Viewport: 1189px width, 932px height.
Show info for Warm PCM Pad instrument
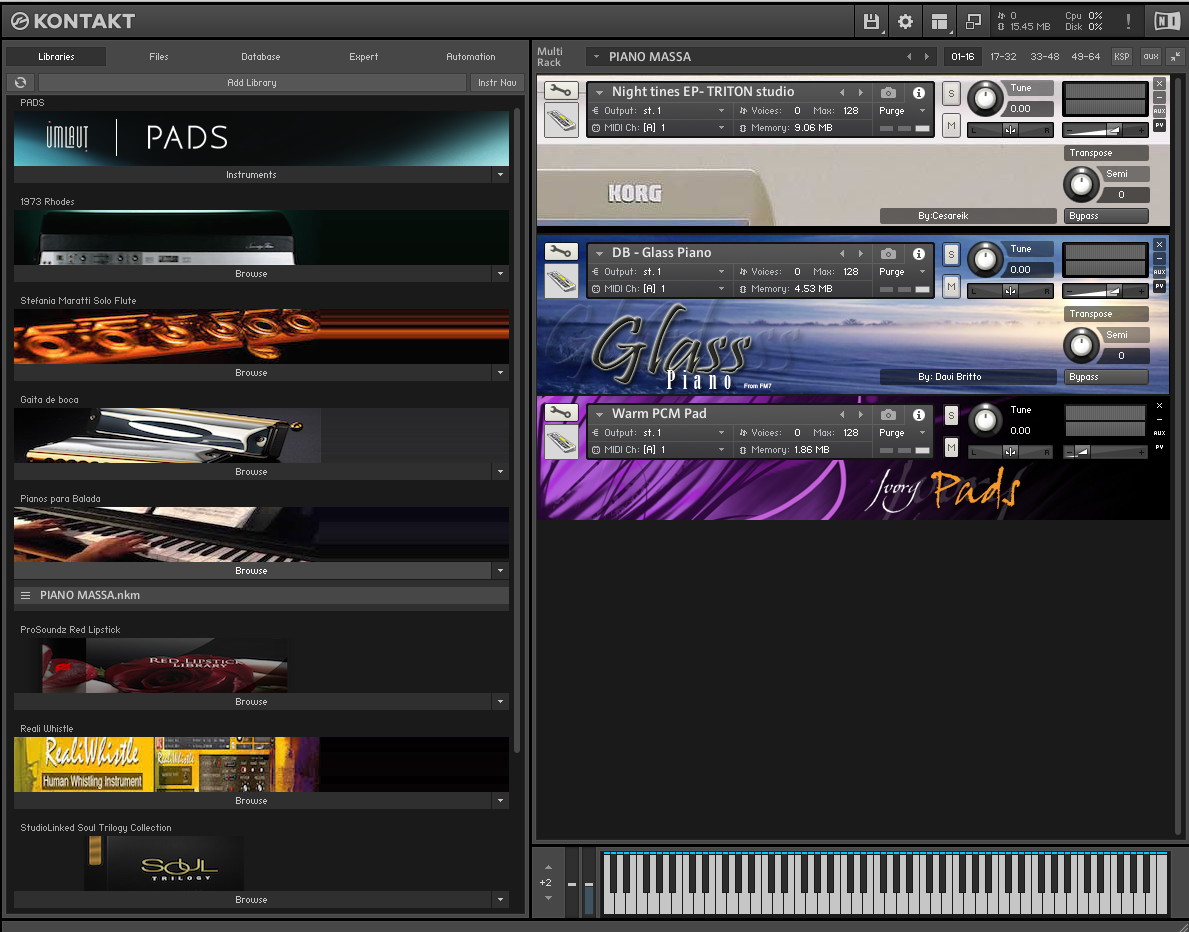coord(919,415)
